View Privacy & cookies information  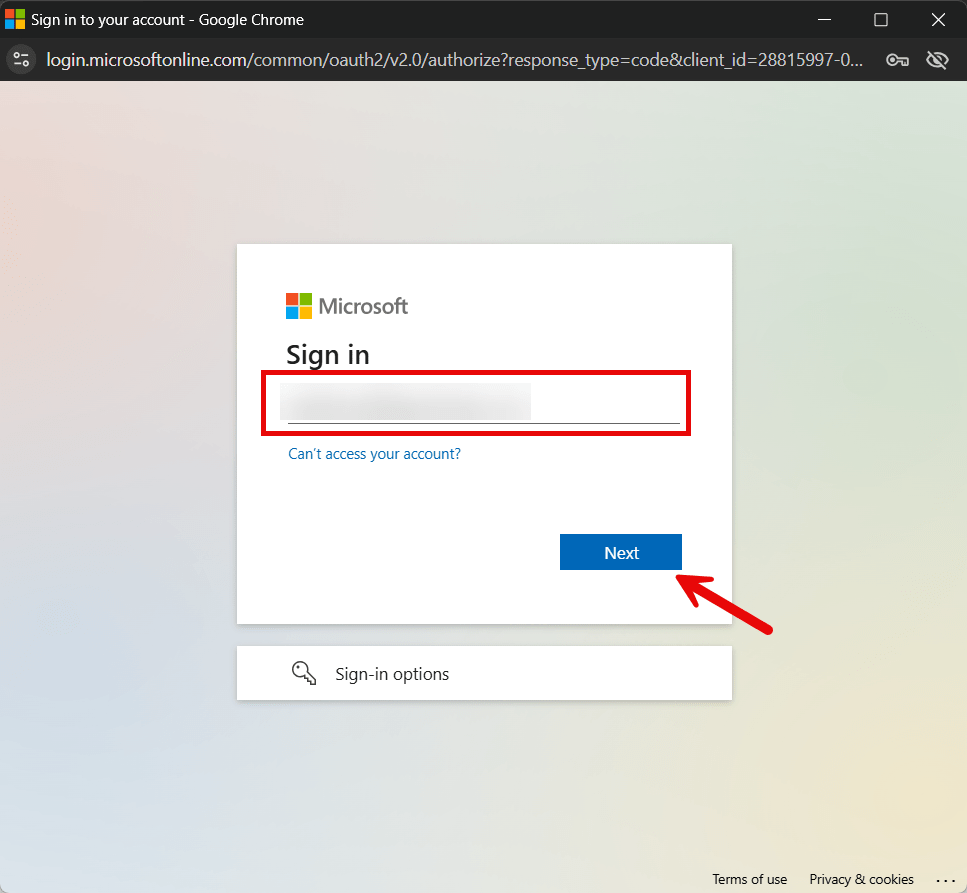click(x=861, y=879)
